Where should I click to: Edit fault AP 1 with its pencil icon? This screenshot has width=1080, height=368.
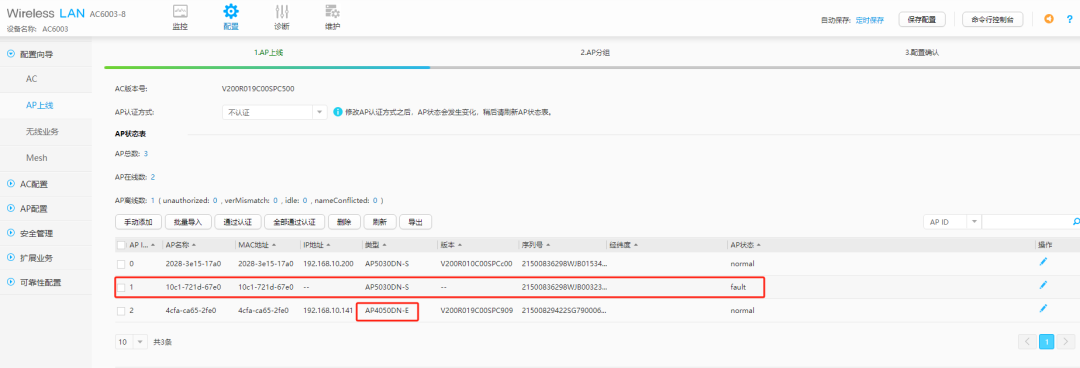(x=1043, y=285)
